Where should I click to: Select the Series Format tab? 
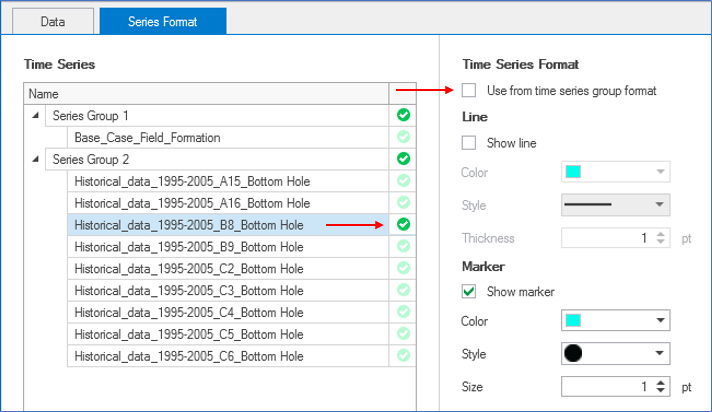point(163,20)
